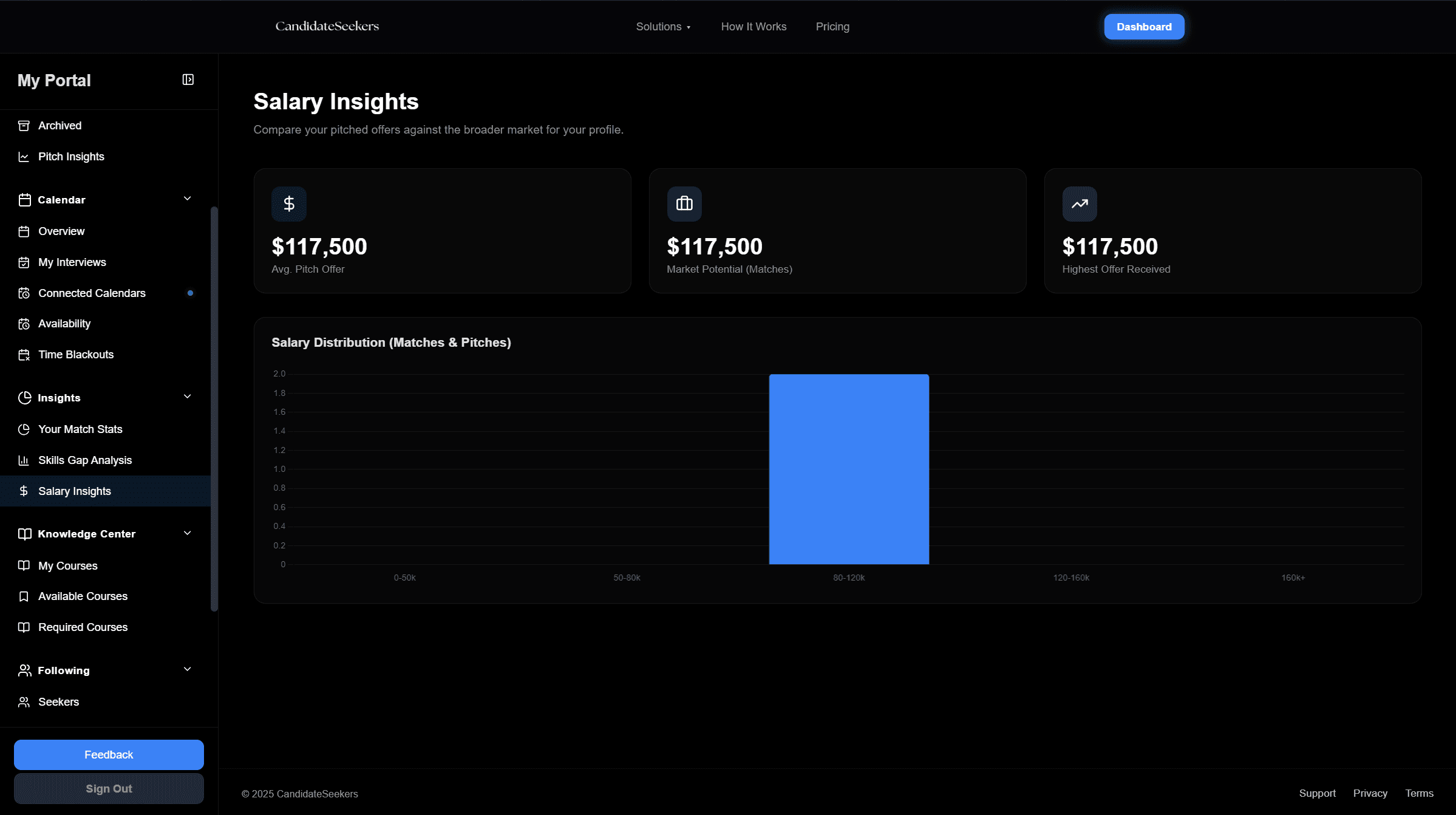Image resolution: width=1456 pixels, height=815 pixels.
Task: Click the Connected Calendars icon in sidebar
Action: click(x=24, y=293)
